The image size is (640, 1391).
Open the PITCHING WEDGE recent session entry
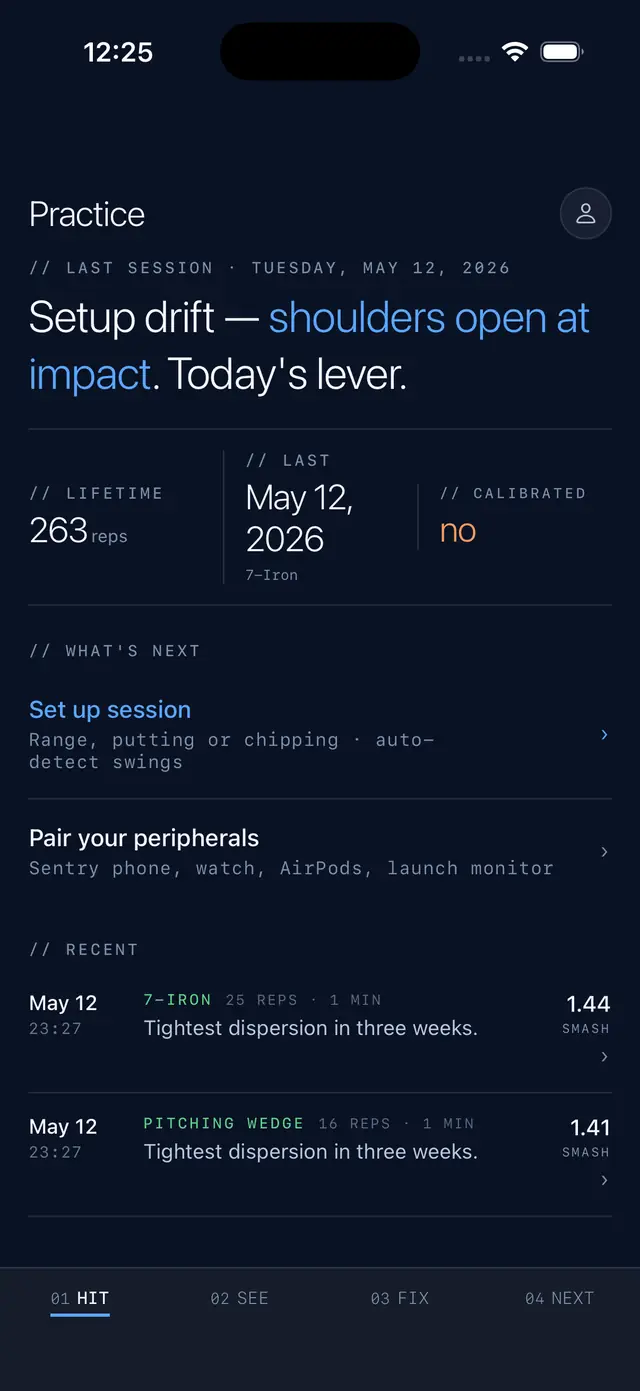point(320,1154)
